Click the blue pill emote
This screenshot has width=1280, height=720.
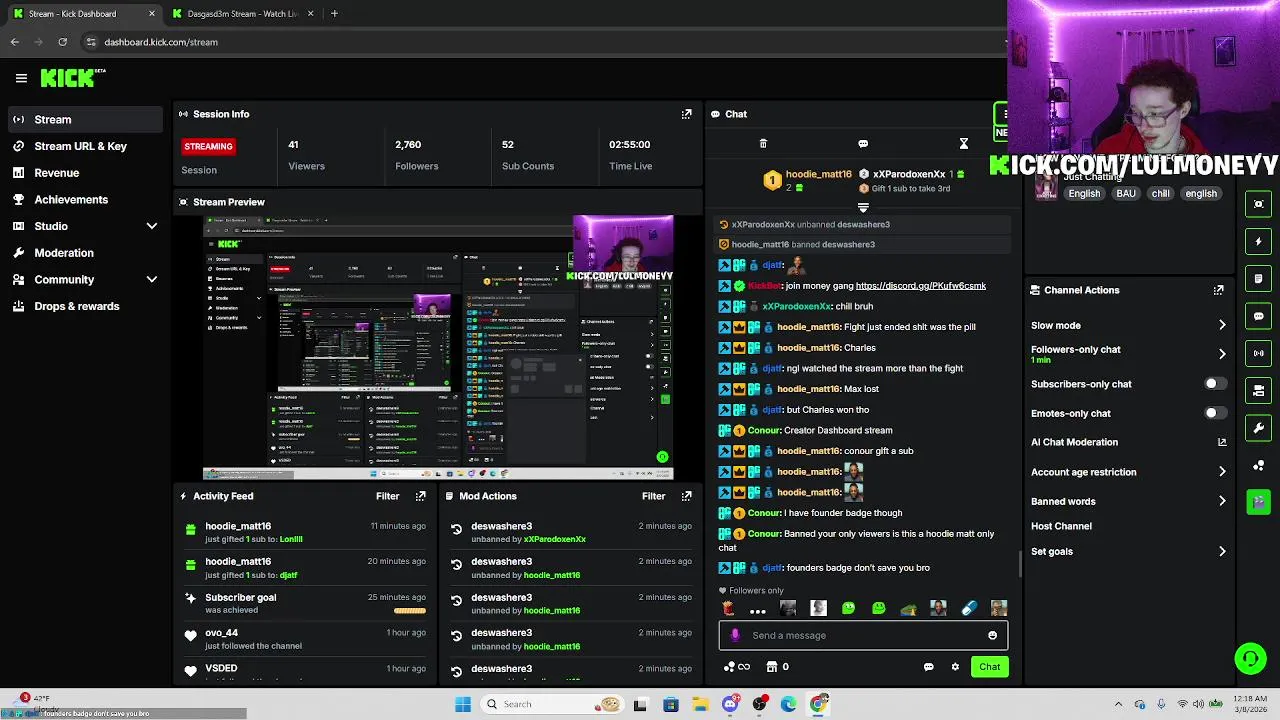[x=968, y=608]
